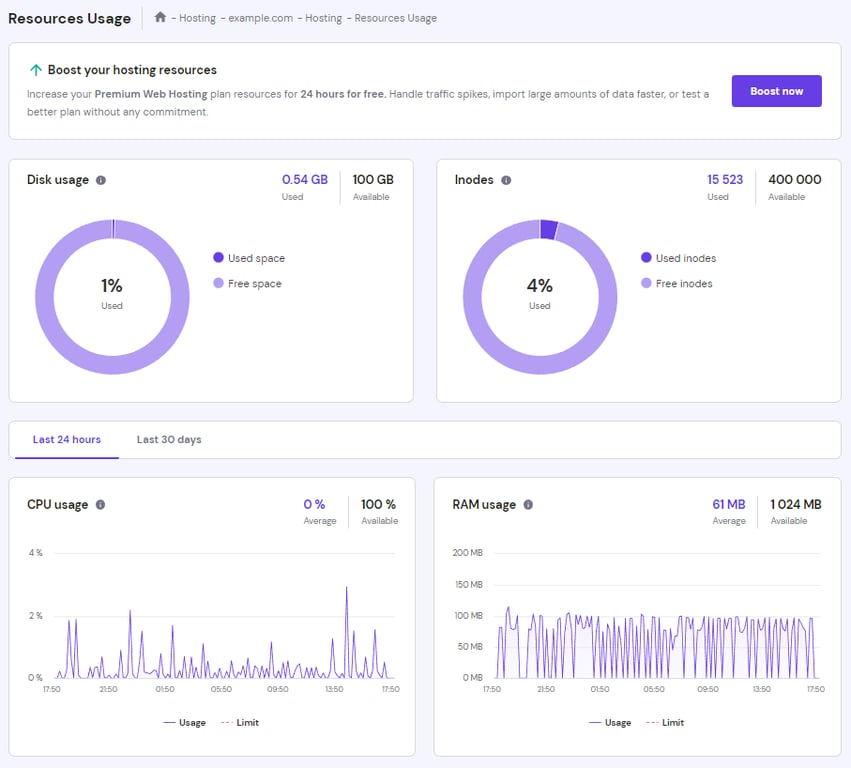Viewport: 851px width, 768px height.
Task: Click the RAM usage info icon
Action: 528,505
